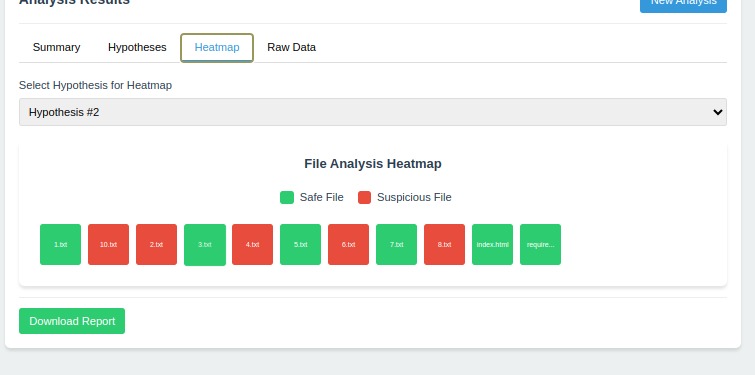
Task: Select the Heatmap tab
Action: point(217,47)
